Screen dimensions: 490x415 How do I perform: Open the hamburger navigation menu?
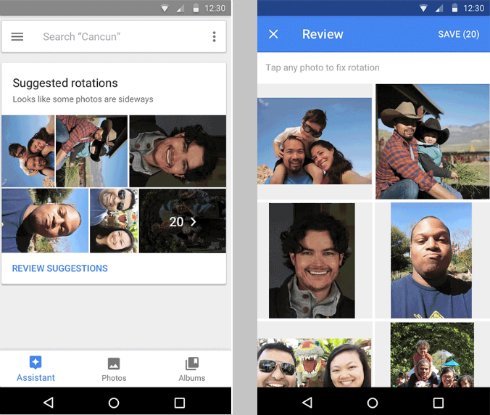pyautogui.click(x=17, y=36)
